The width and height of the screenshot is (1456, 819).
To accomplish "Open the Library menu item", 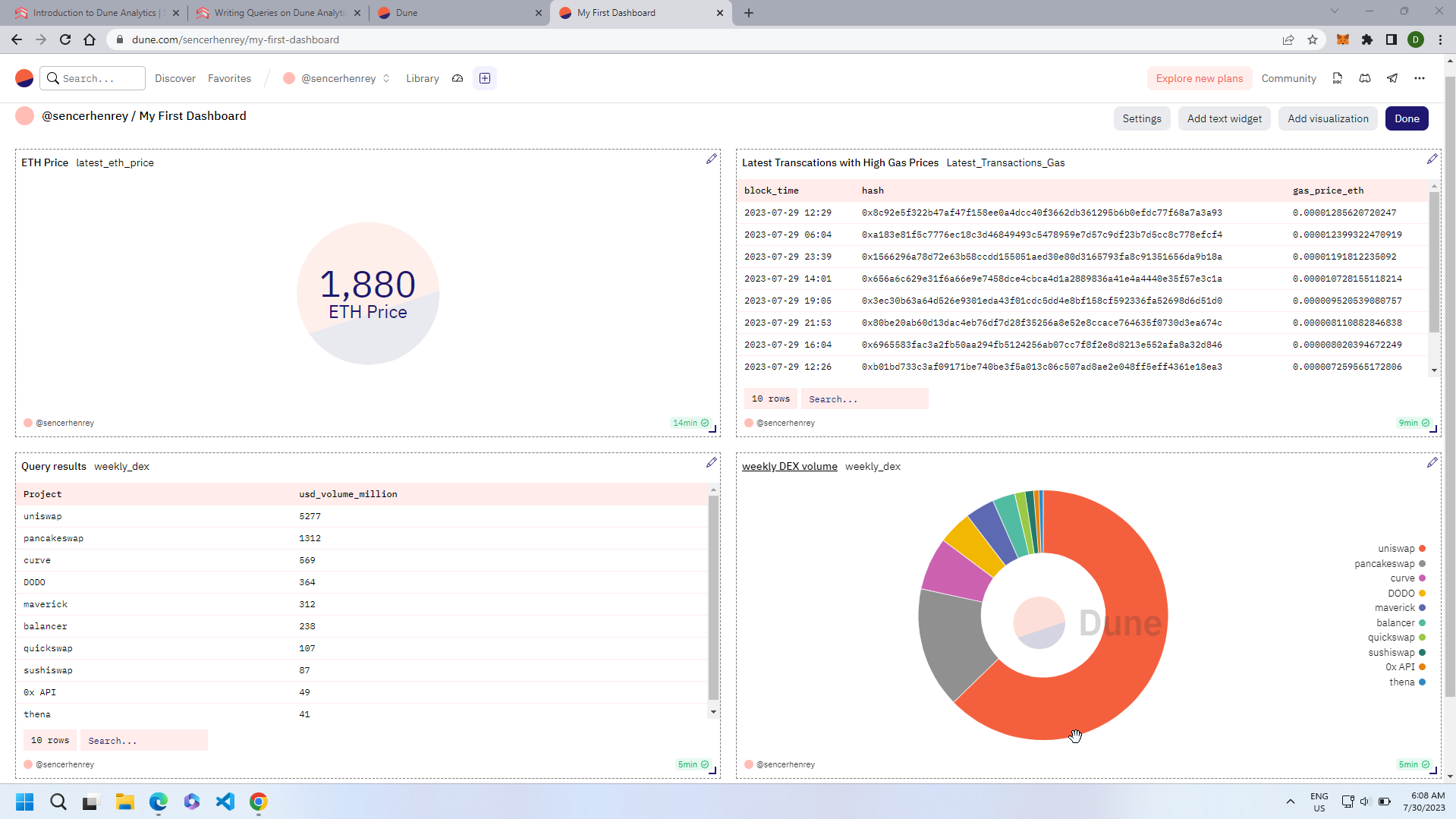I will click(x=423, y=78).
